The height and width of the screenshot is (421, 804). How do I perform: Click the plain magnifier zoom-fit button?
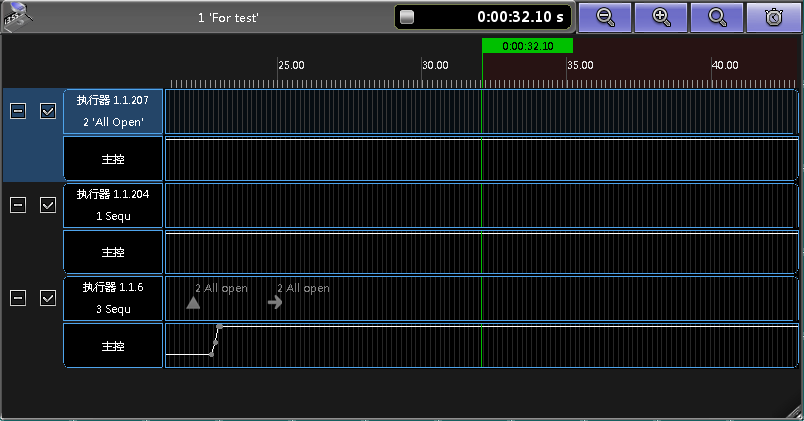(x=717, y=17)
